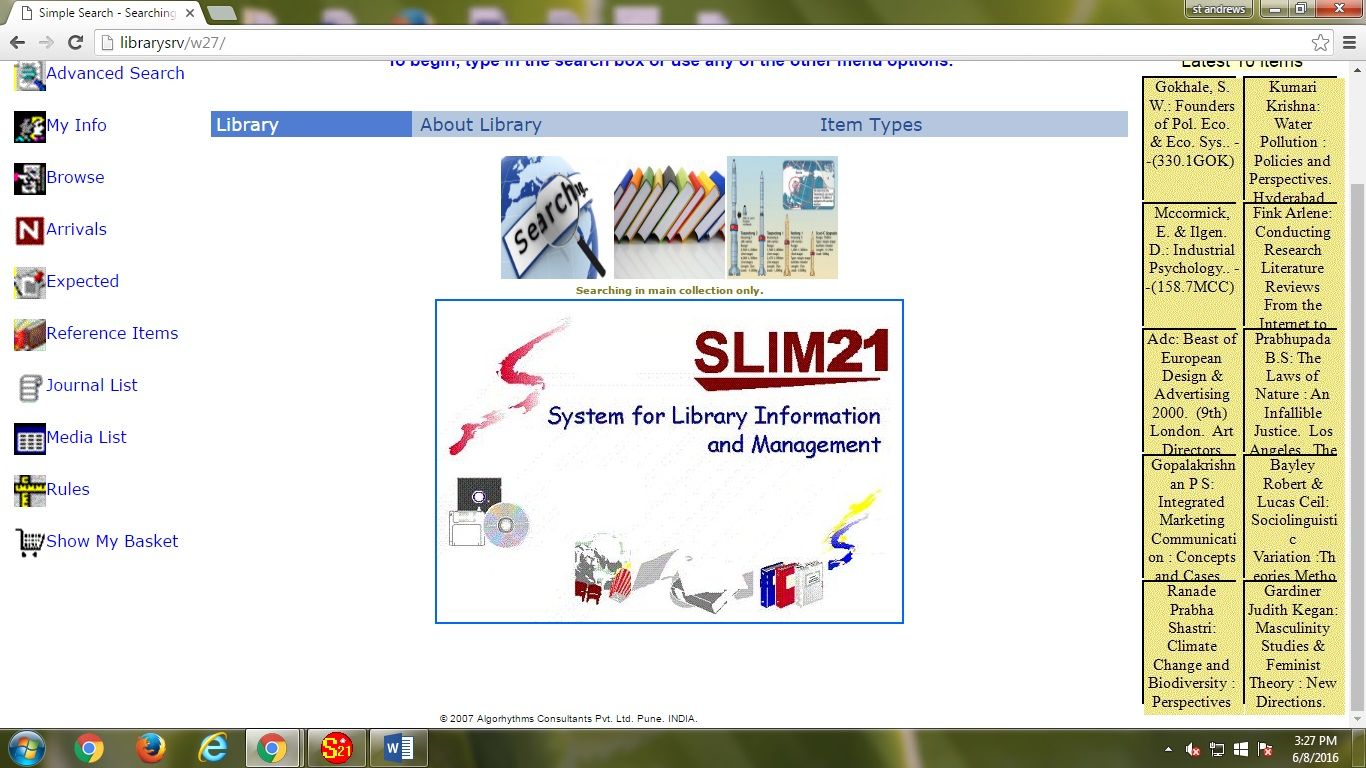Click the colorful books thumbnail
Image resolution: width=1366 pixels, height=768 pixels.
[x=669, y=217]
